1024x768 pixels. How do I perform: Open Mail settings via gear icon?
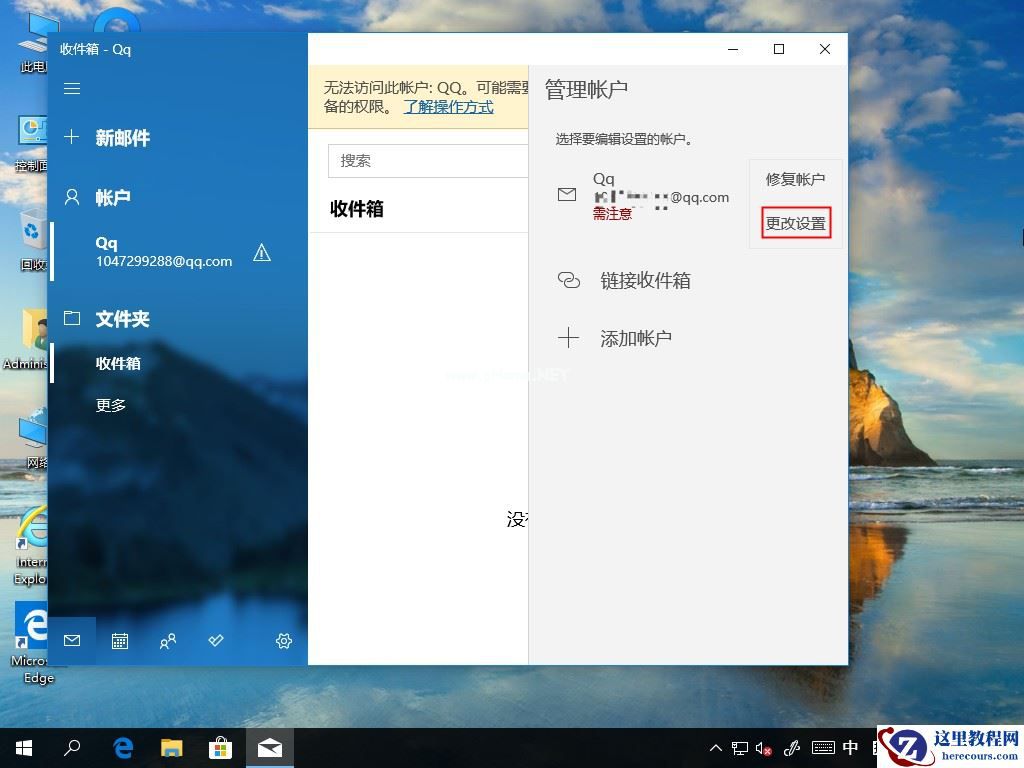pyautogui.click(x=283, y=641)
